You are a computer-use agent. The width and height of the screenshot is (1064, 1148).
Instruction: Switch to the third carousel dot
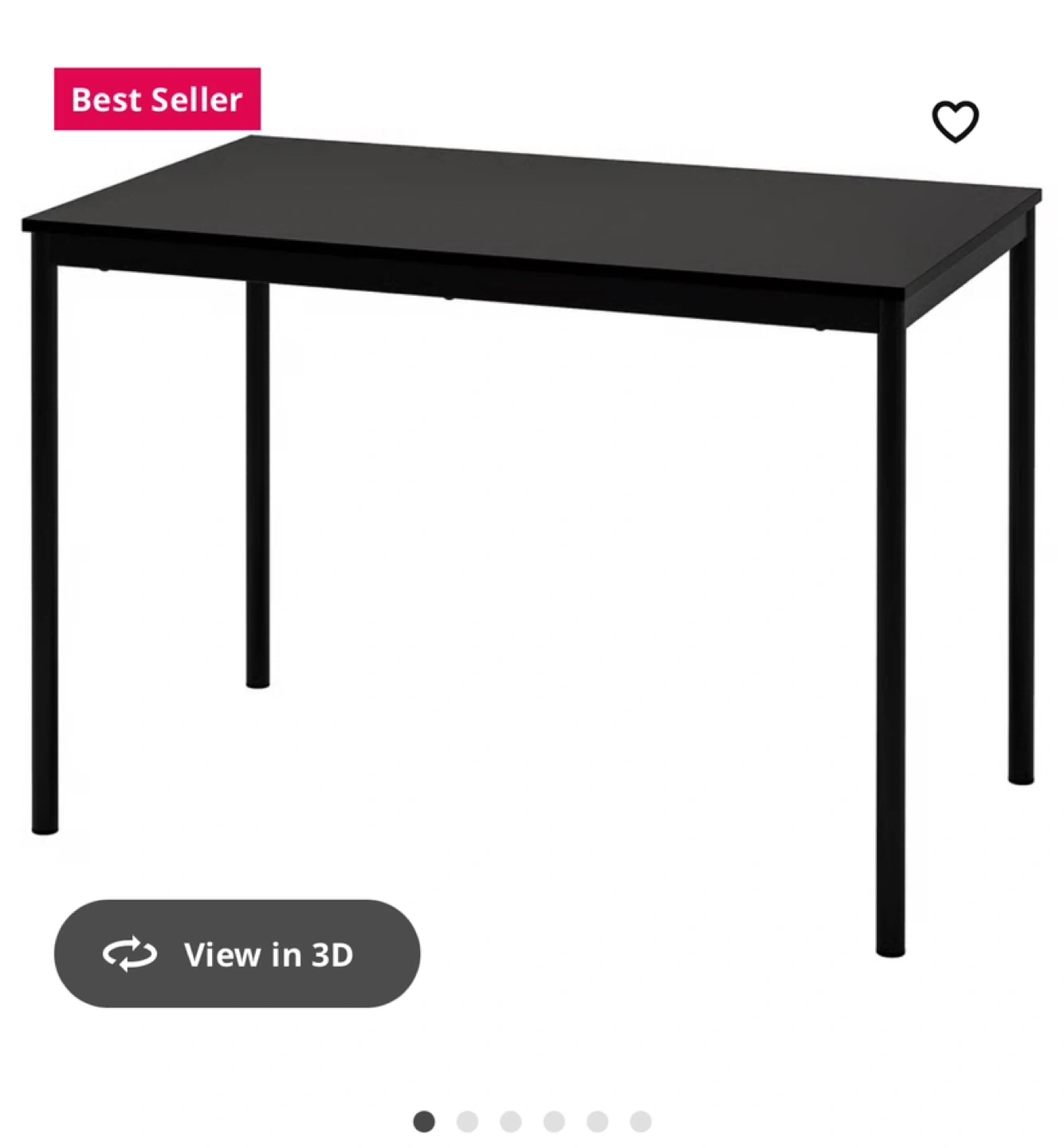click(511, 1122)
